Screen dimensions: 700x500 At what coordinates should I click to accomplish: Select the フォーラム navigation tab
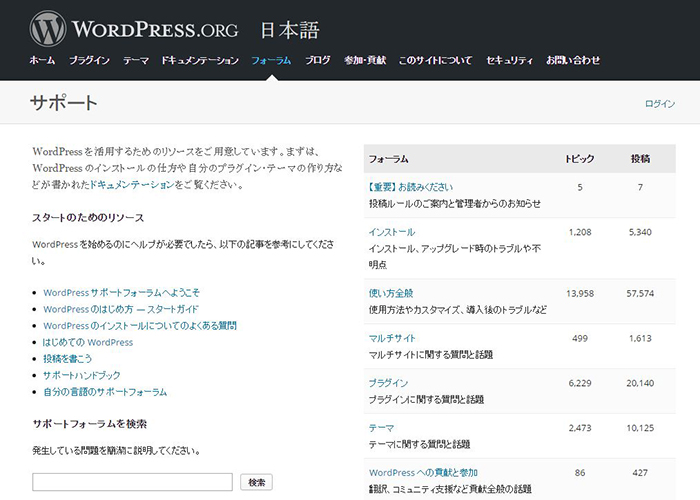click(271, 60)
